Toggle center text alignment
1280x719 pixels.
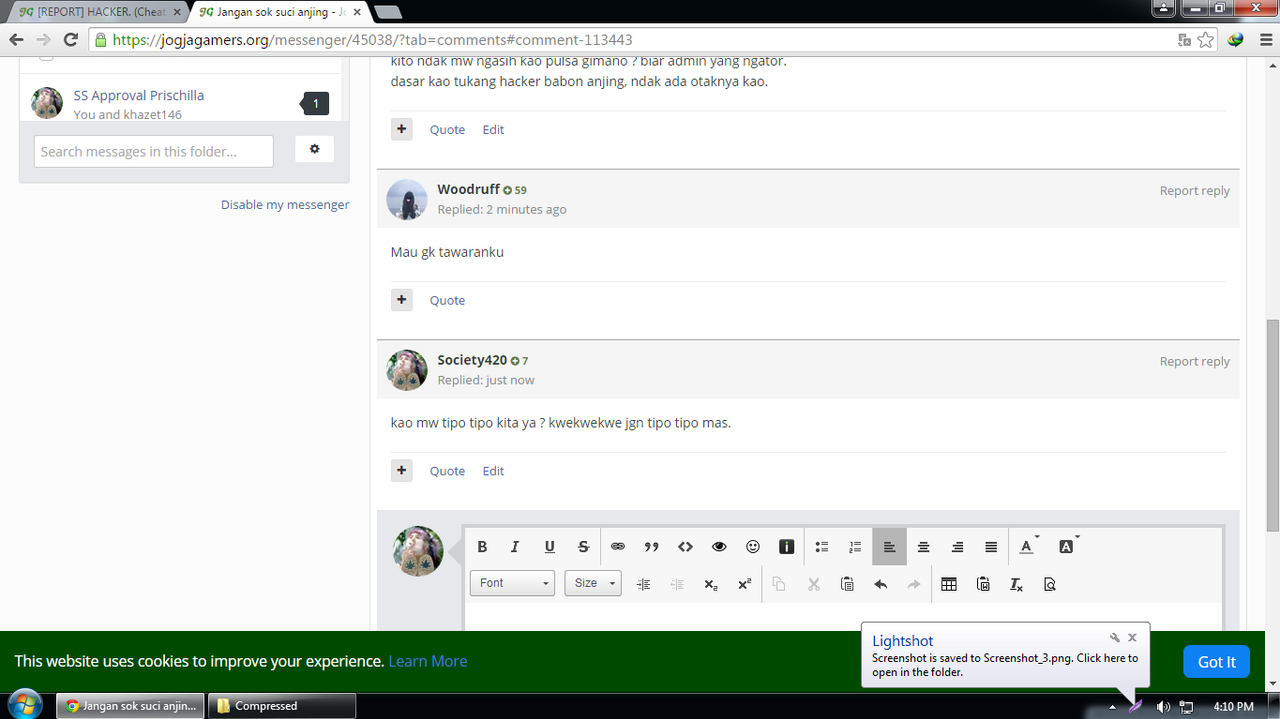click(x=924, y=547)
